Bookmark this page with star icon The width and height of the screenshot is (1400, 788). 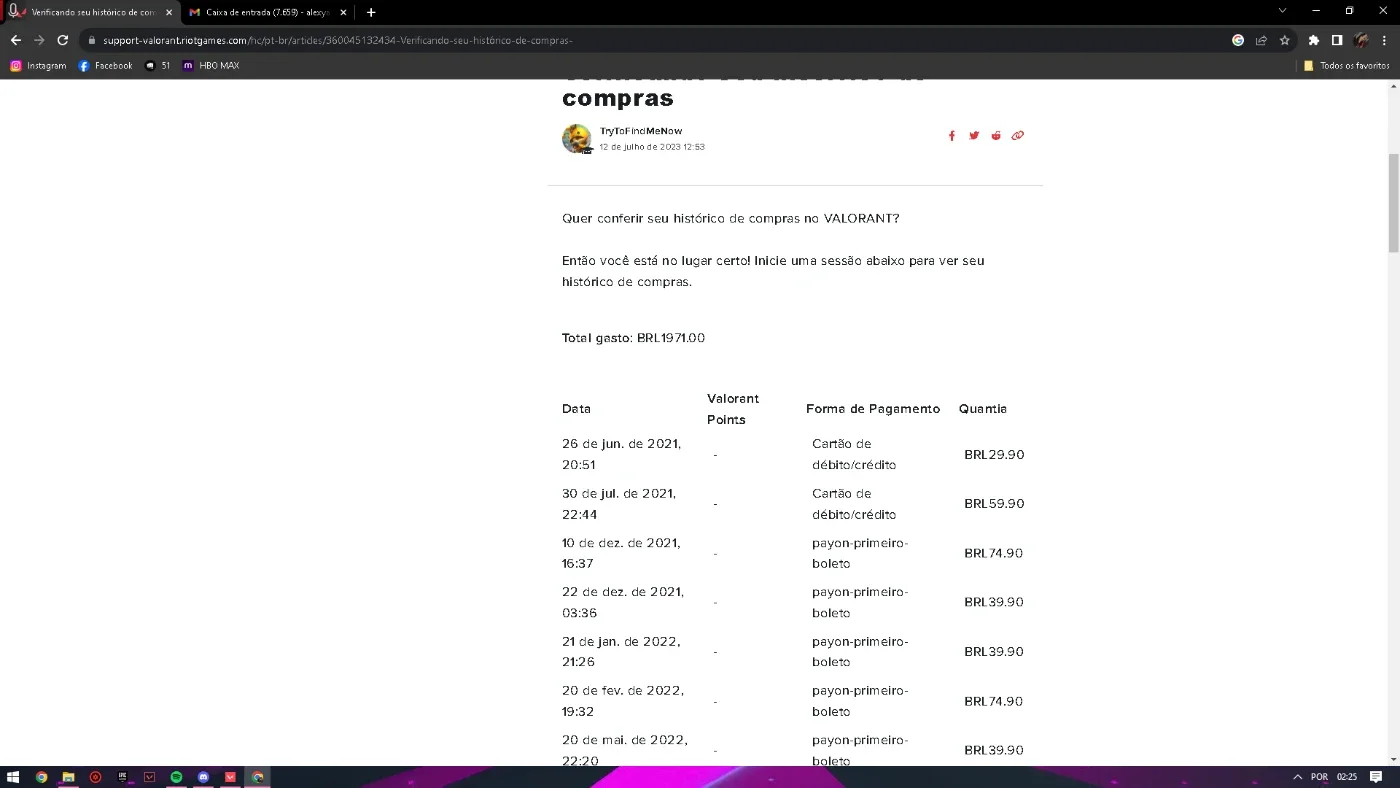pyautogui.click(x=1285, y=40)
